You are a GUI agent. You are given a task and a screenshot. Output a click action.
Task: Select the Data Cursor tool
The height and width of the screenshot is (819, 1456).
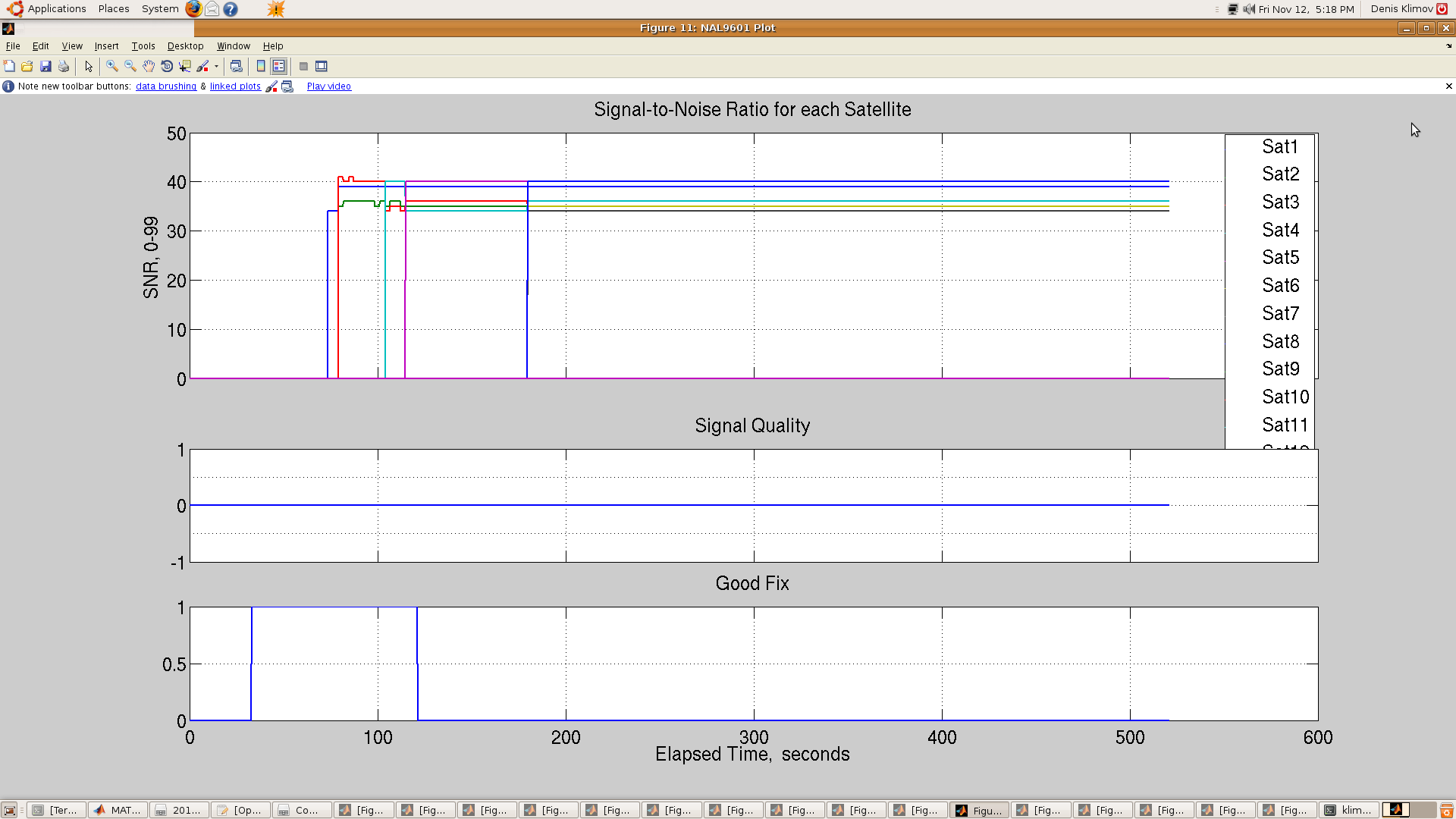pyautogui.click(x=185, y=67)
